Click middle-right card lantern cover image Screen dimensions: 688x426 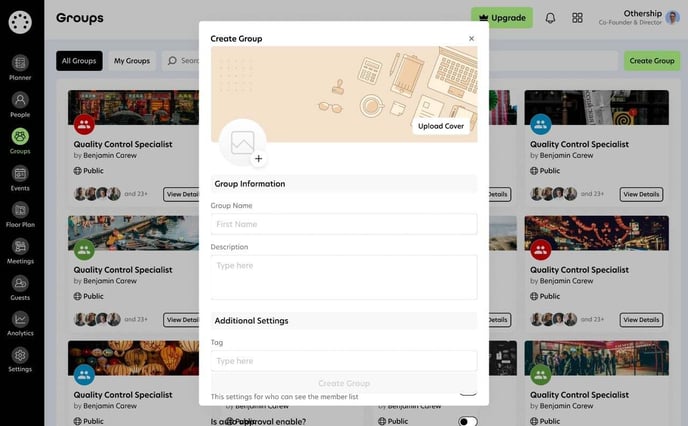597,233
